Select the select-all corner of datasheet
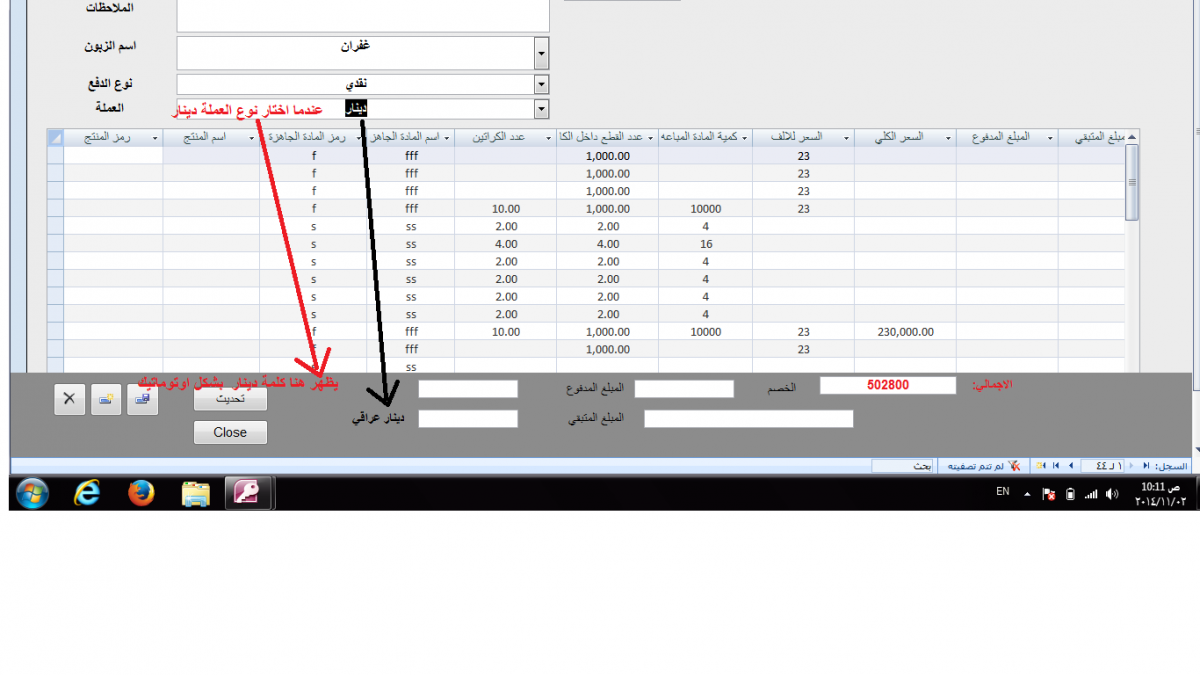Viewport: 1200px width, 675px height. [55, 138]
